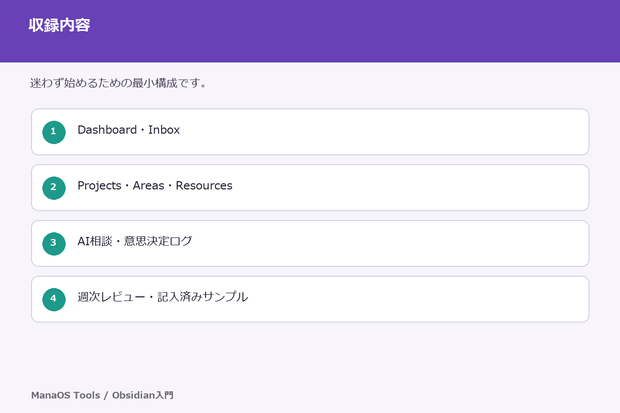
Task: Select 週次レビュー text in fourth card
Action: pyautogui.click(x=112, y=297)
